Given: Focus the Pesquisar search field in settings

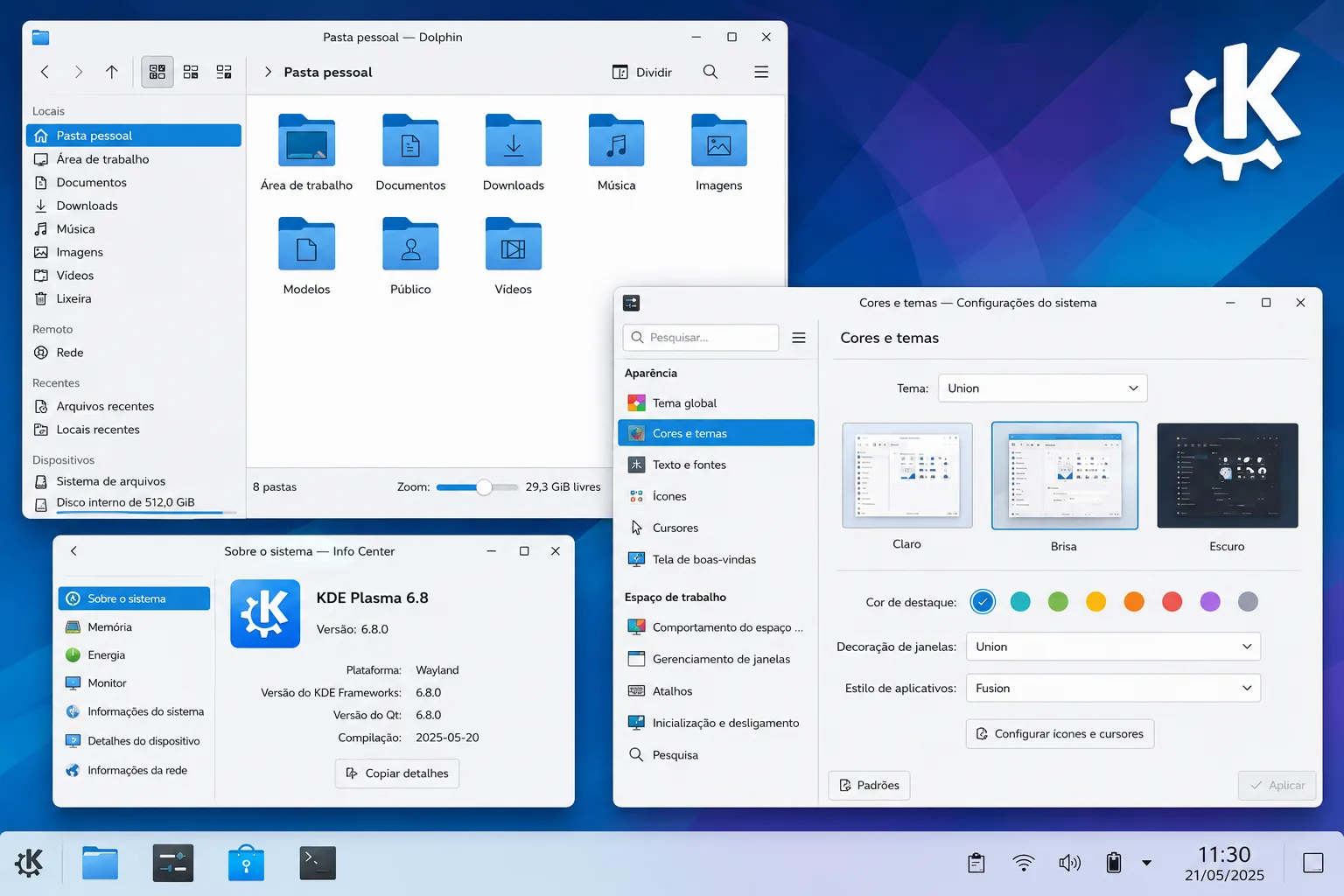Looking at the screenshot, I should click(701, 338).
